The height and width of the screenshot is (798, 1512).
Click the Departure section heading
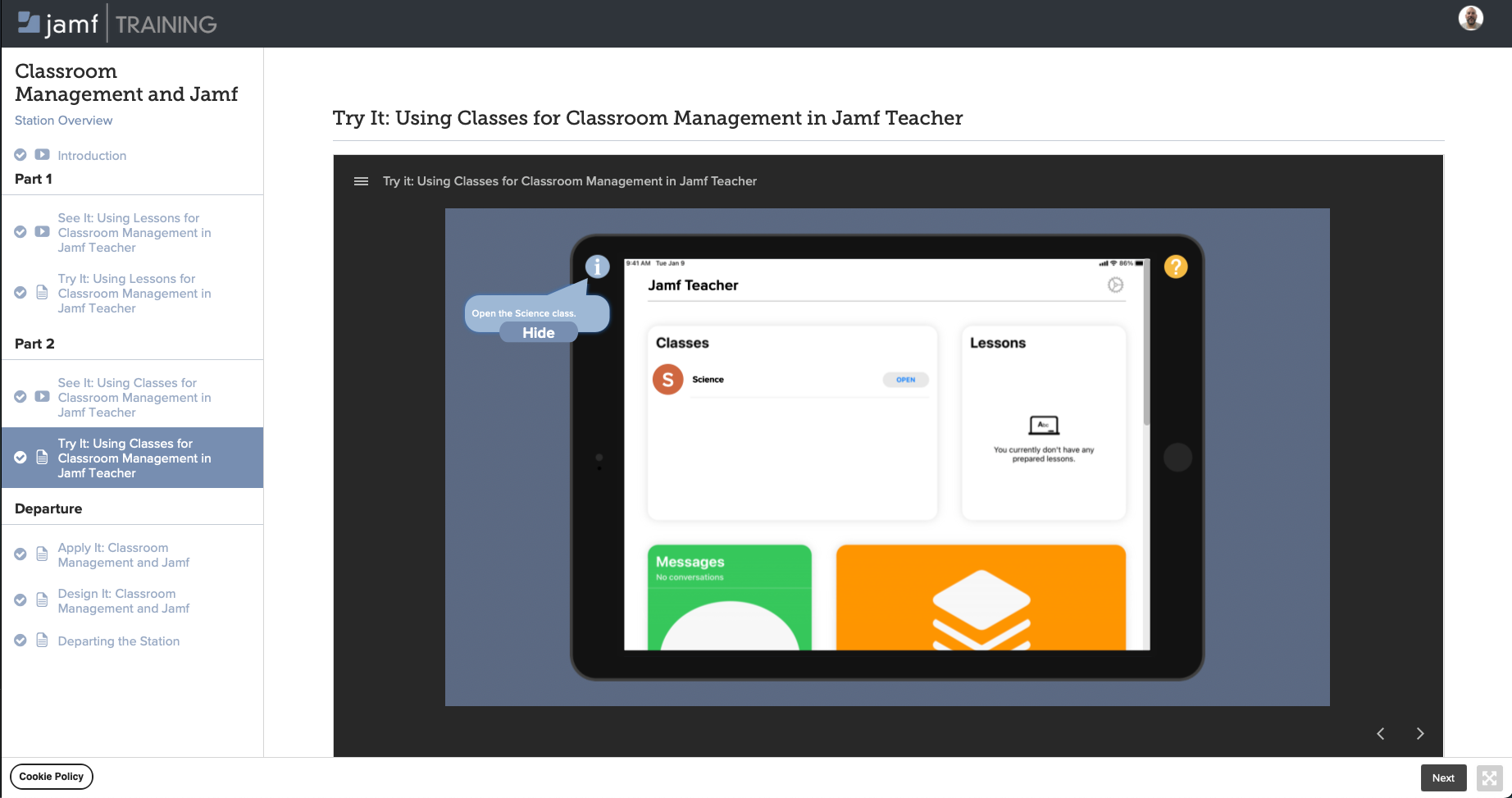[x=48, y=508]
